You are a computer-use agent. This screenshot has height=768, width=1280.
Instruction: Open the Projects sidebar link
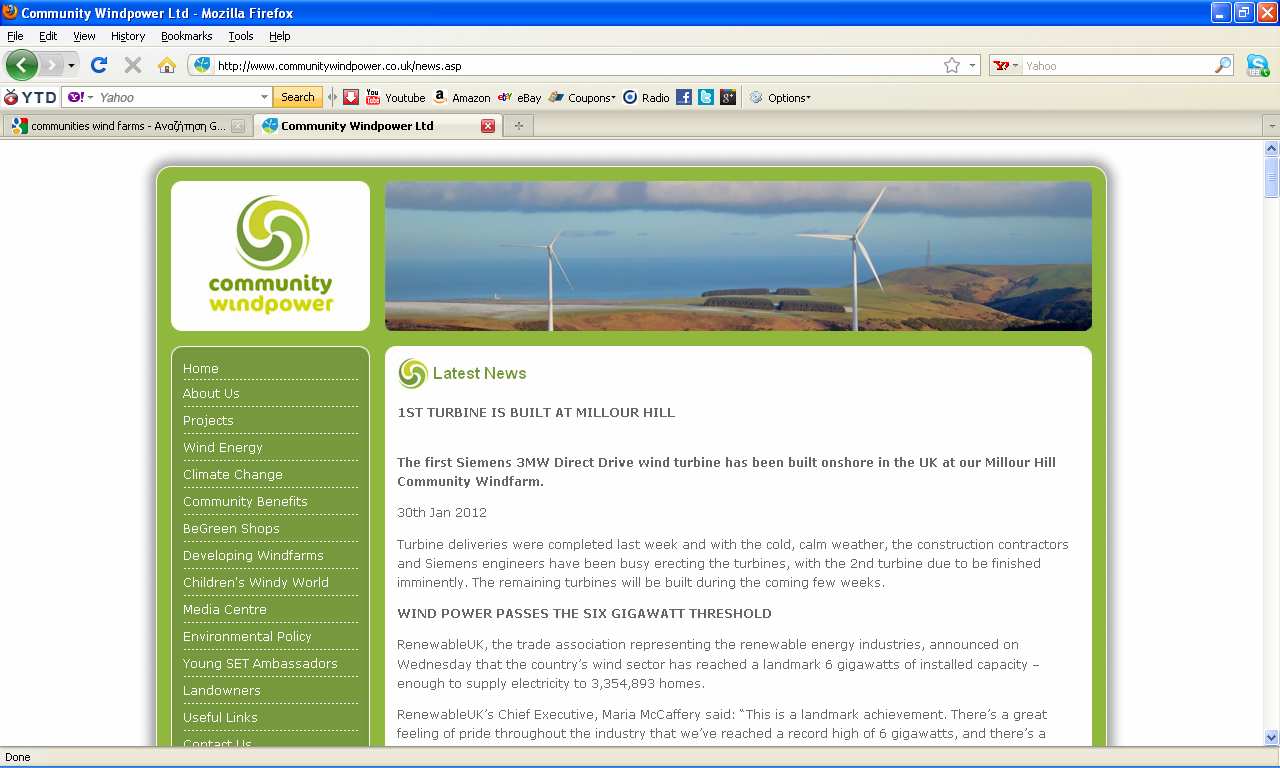tap(208, 421)
